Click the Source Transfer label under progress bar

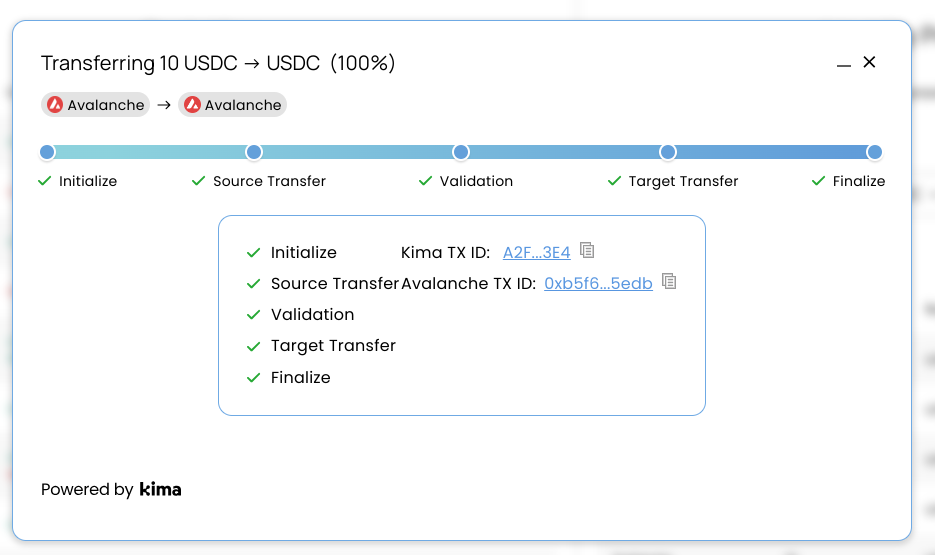click(x=269, y=182)
